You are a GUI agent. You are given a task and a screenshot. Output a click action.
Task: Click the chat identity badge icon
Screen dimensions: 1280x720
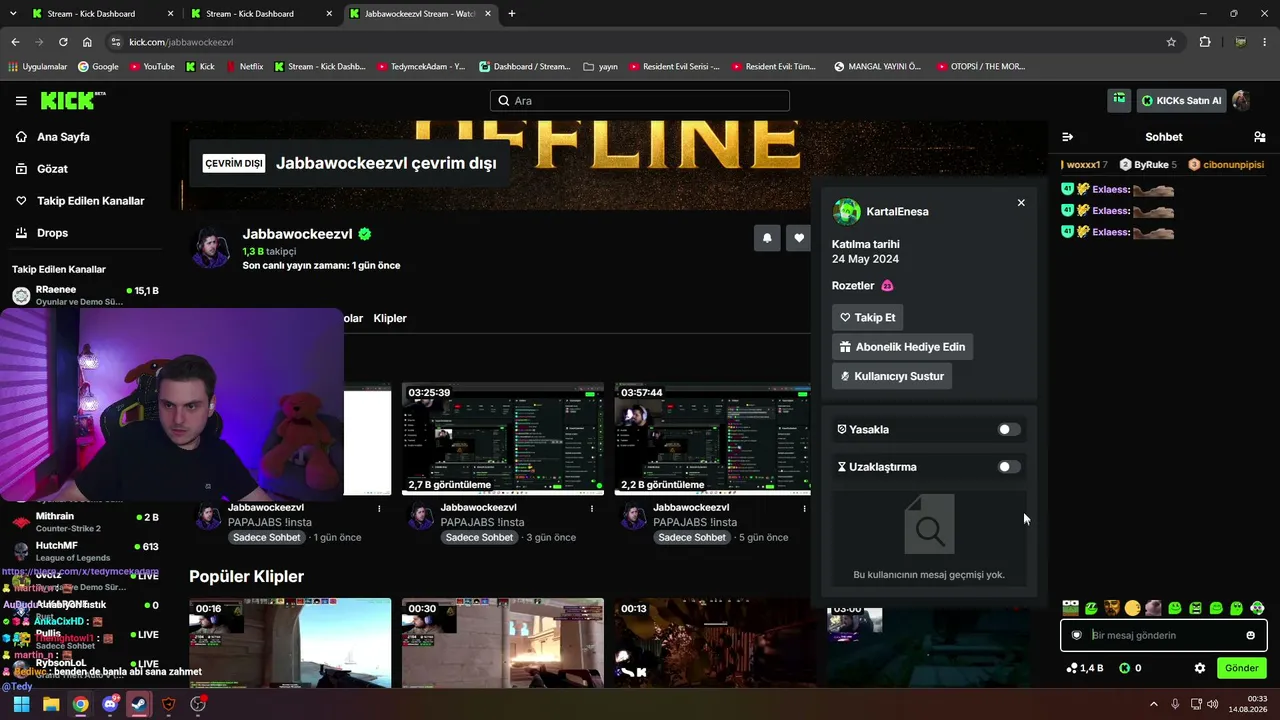[1077, 635]
